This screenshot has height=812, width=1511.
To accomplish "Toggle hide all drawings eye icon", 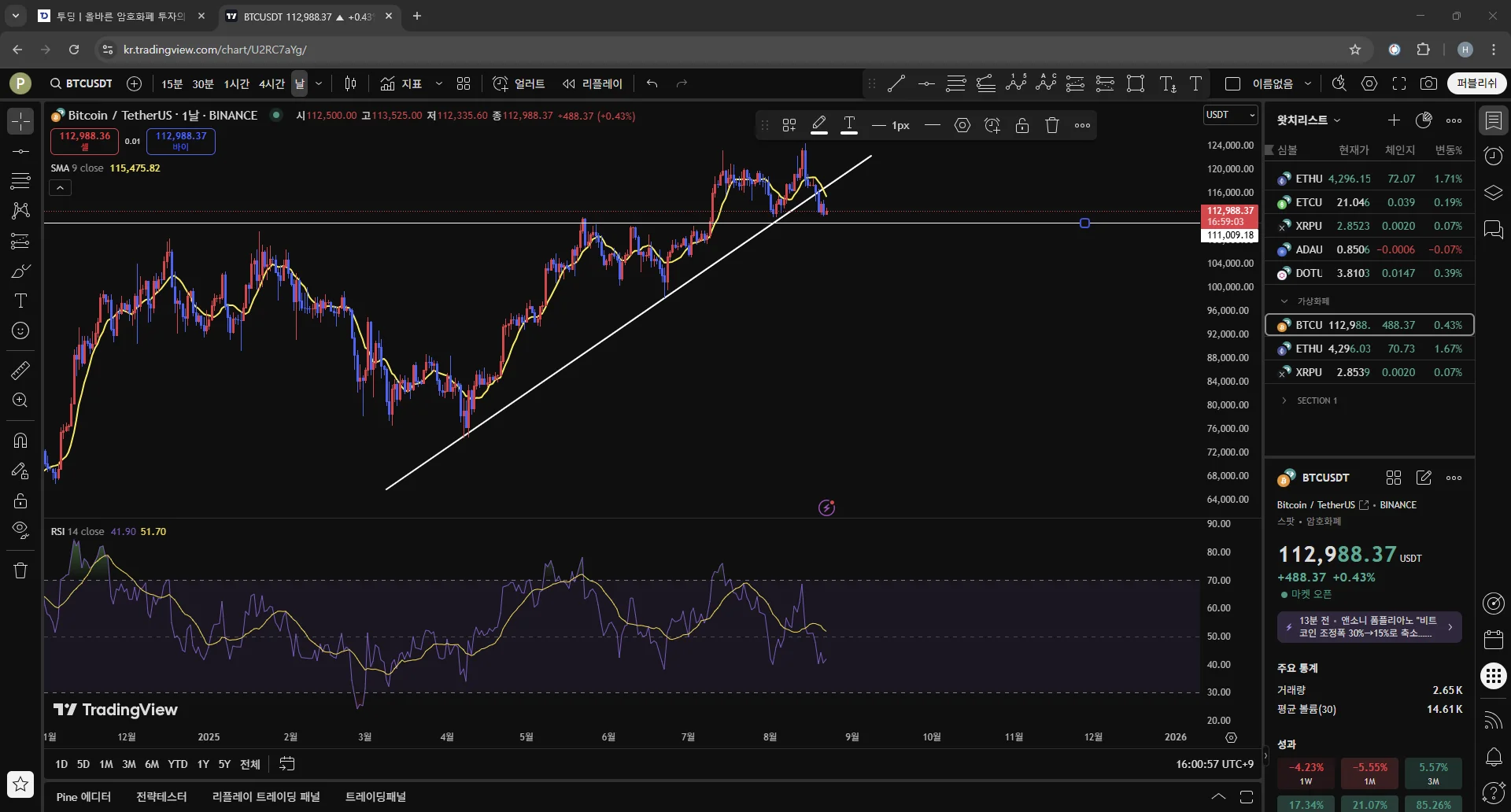I will 20,529.
